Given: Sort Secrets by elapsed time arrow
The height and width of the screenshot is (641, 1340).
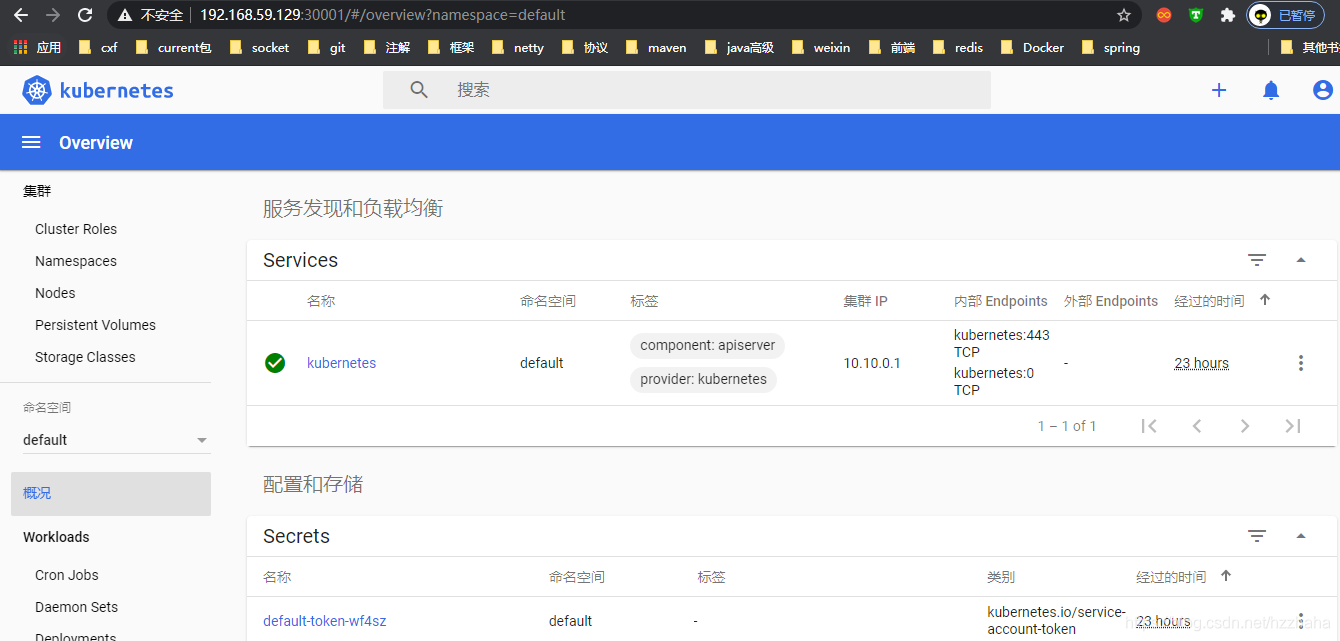Looking at the screenshot, I should pos(1226,576).
